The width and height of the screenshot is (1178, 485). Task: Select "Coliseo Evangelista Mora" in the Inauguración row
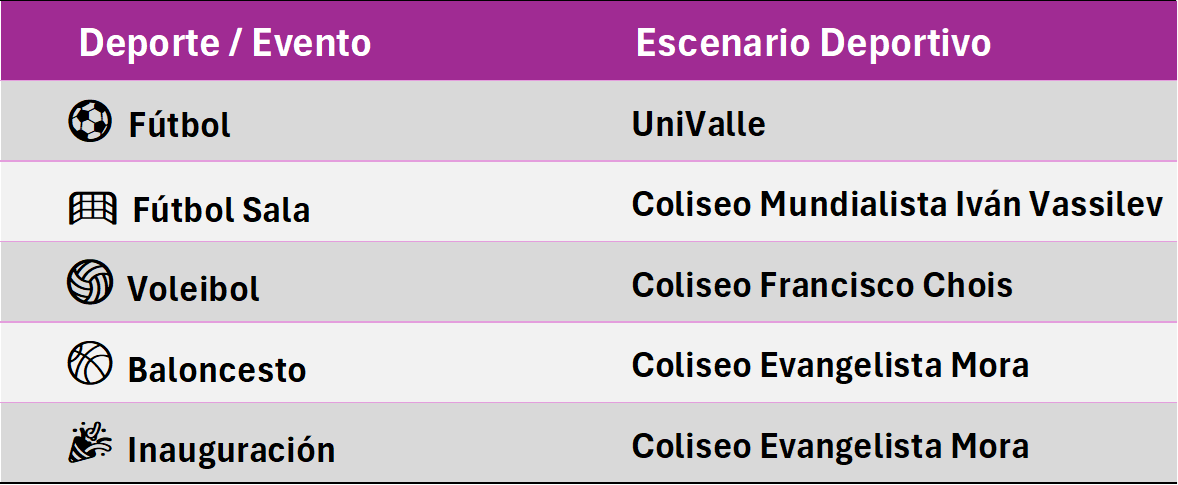[x=830, y=445]
